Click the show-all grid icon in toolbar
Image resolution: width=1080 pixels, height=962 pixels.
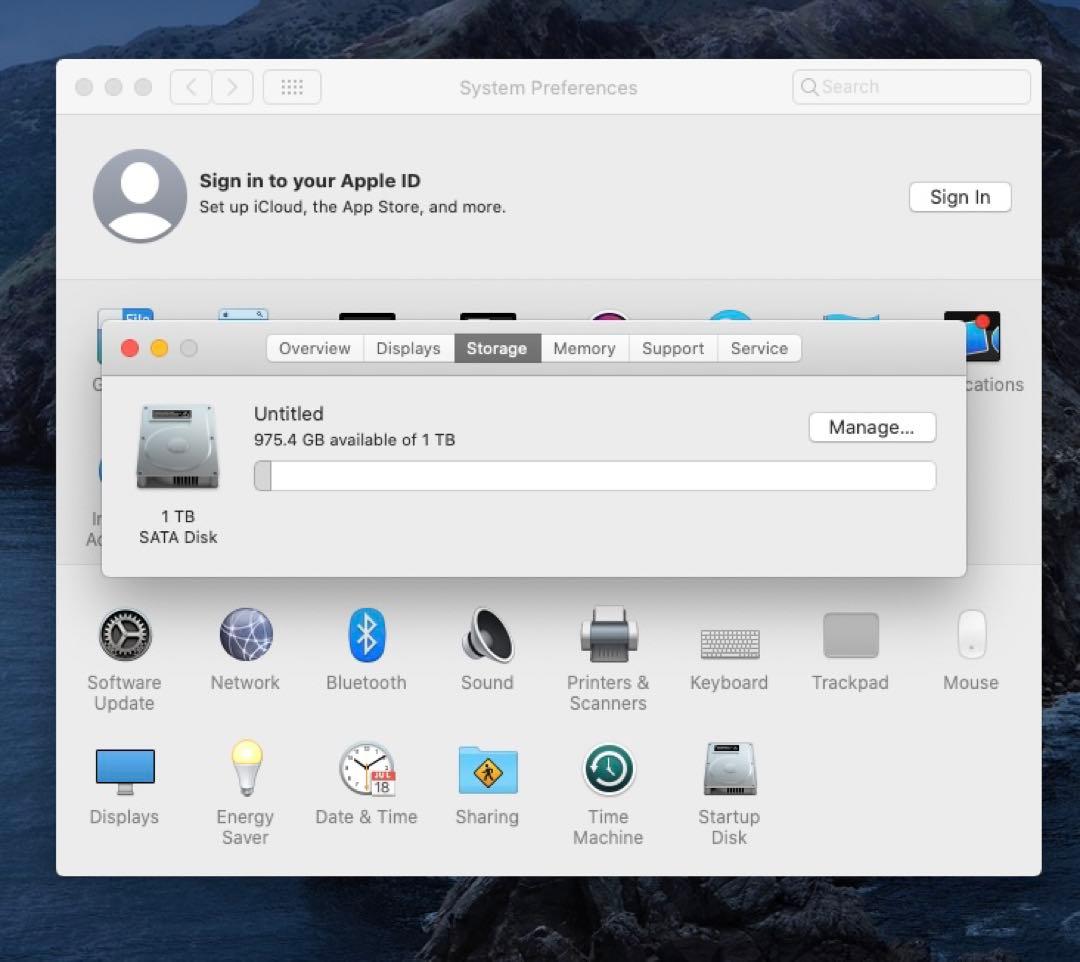point(292,87)
